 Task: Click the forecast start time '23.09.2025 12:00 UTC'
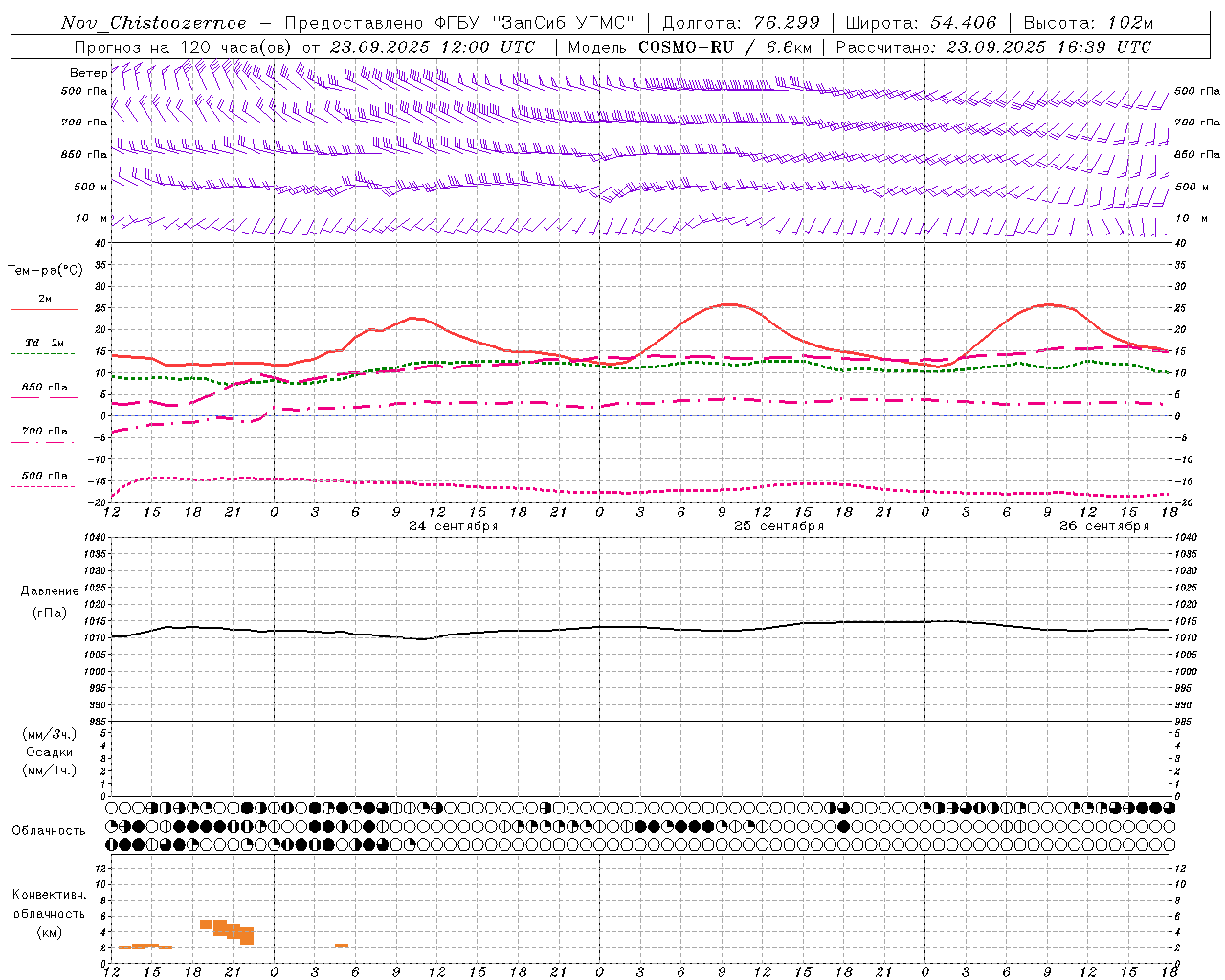(433, 47)
